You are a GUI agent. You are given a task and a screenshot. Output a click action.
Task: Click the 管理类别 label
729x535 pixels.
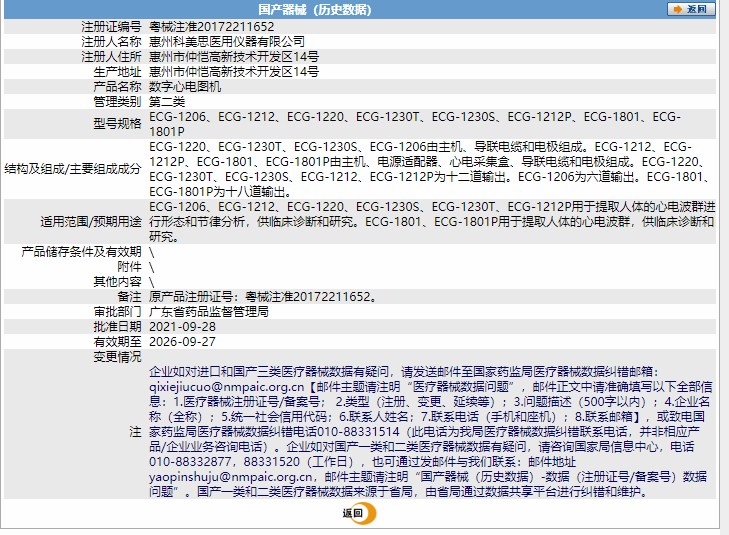(117, 101)
